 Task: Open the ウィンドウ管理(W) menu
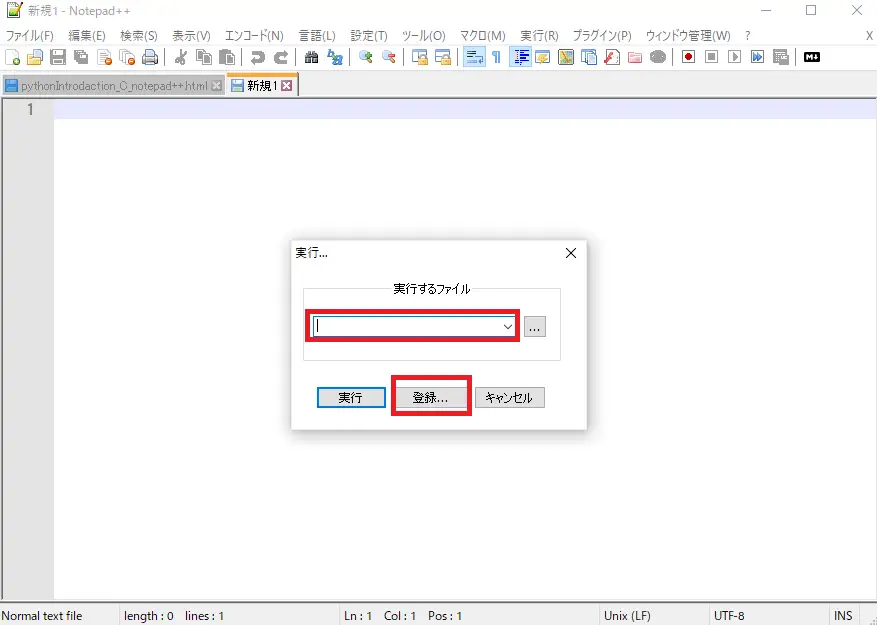pyautogui.click(x=688, y=36)
